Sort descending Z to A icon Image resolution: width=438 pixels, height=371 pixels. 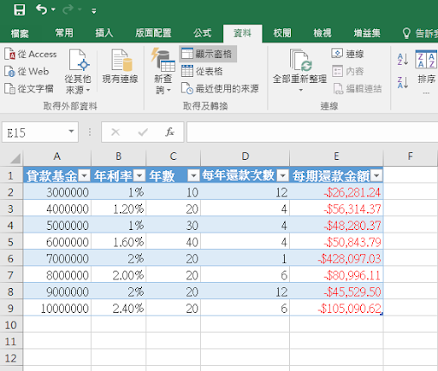(x=403, y=82)
